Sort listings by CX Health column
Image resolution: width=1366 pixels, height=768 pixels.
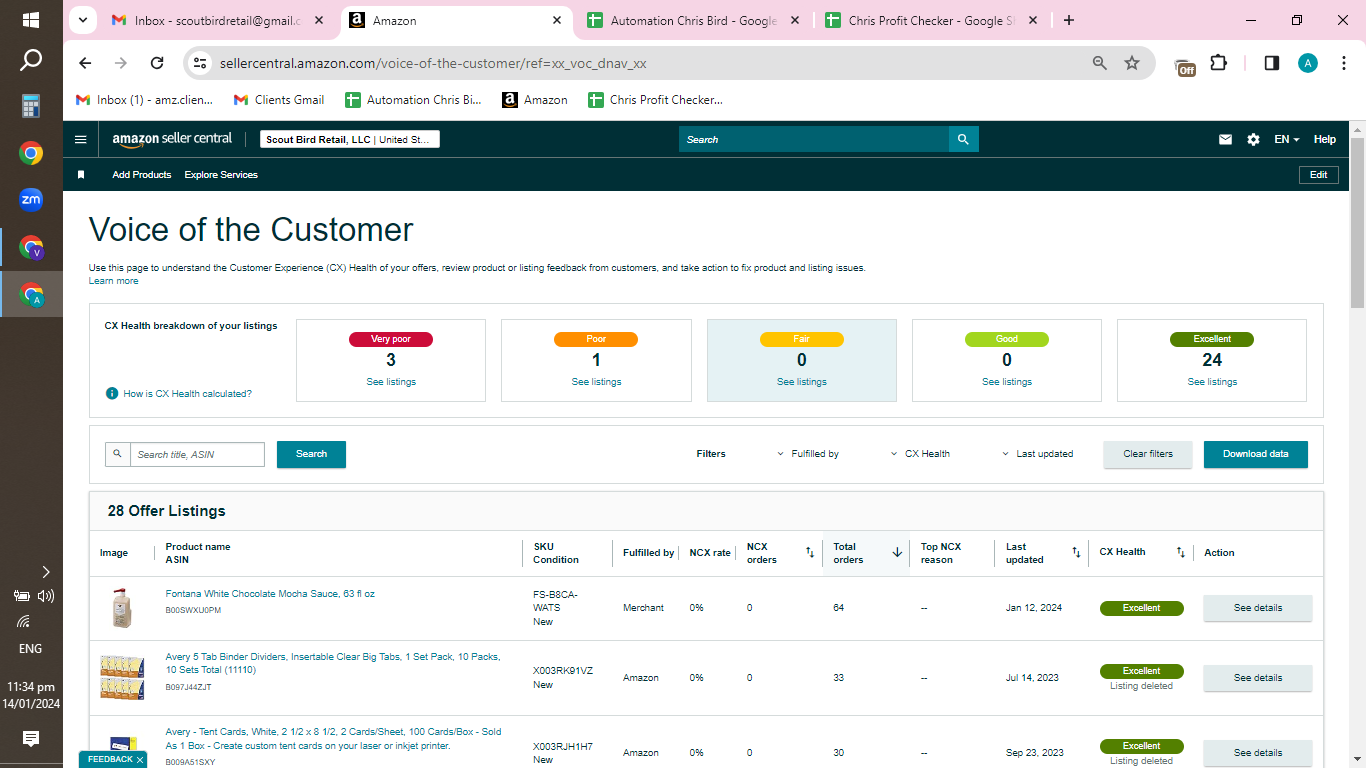click(x=1180, y=552)
